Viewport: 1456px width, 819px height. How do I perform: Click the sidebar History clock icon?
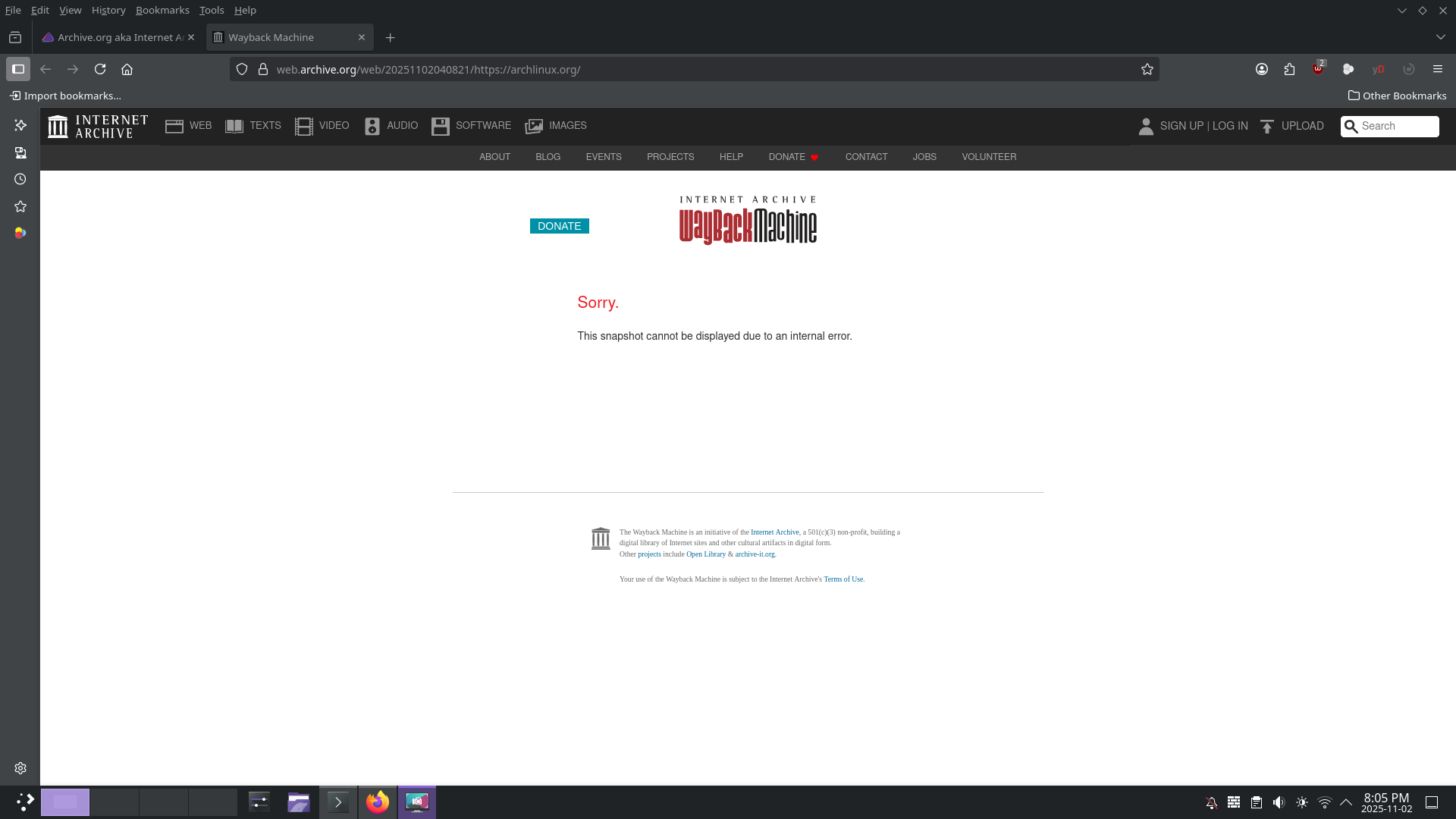coord(20,180)
